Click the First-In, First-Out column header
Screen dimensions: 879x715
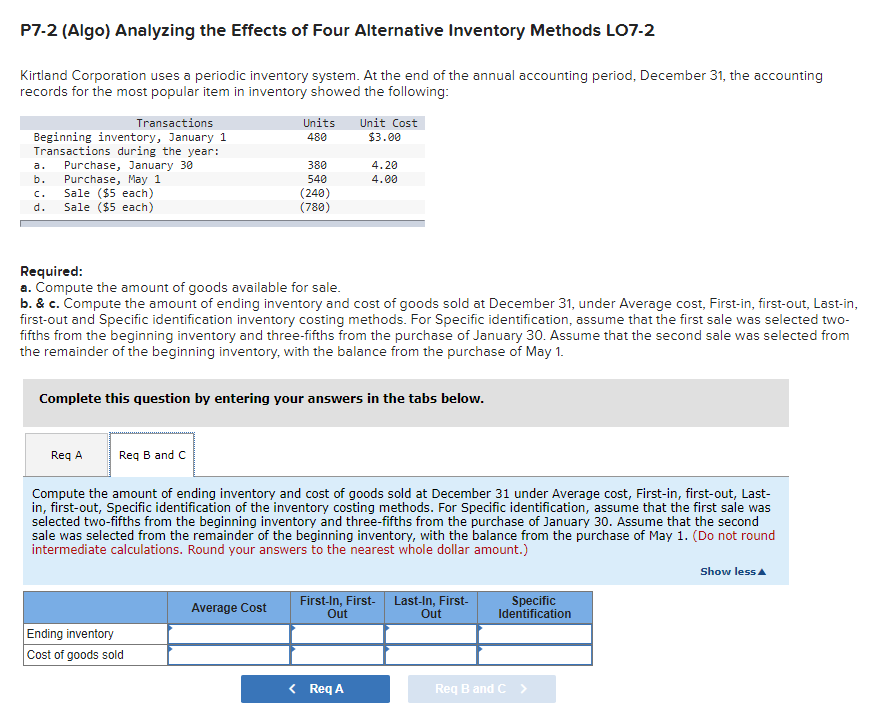[x=337, y=607]
